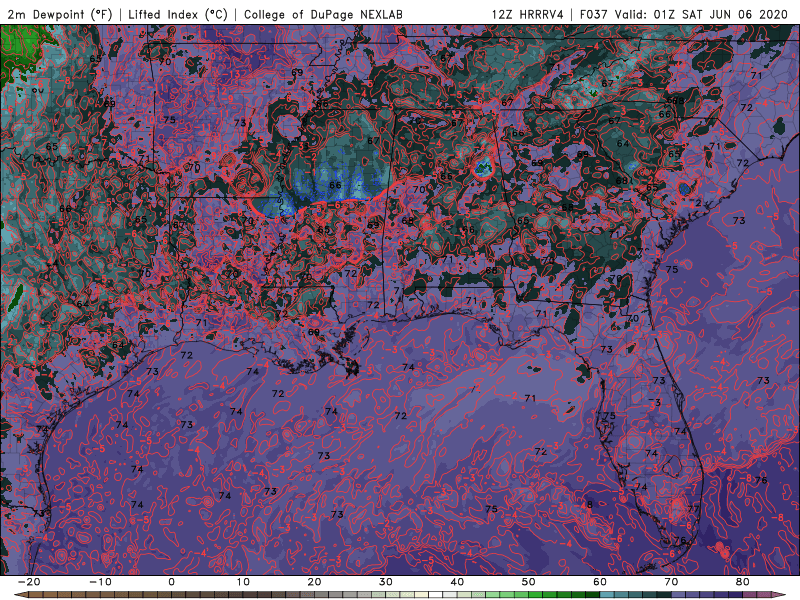Click the 12Z HRRRV4 model run label

click(528, 14)
